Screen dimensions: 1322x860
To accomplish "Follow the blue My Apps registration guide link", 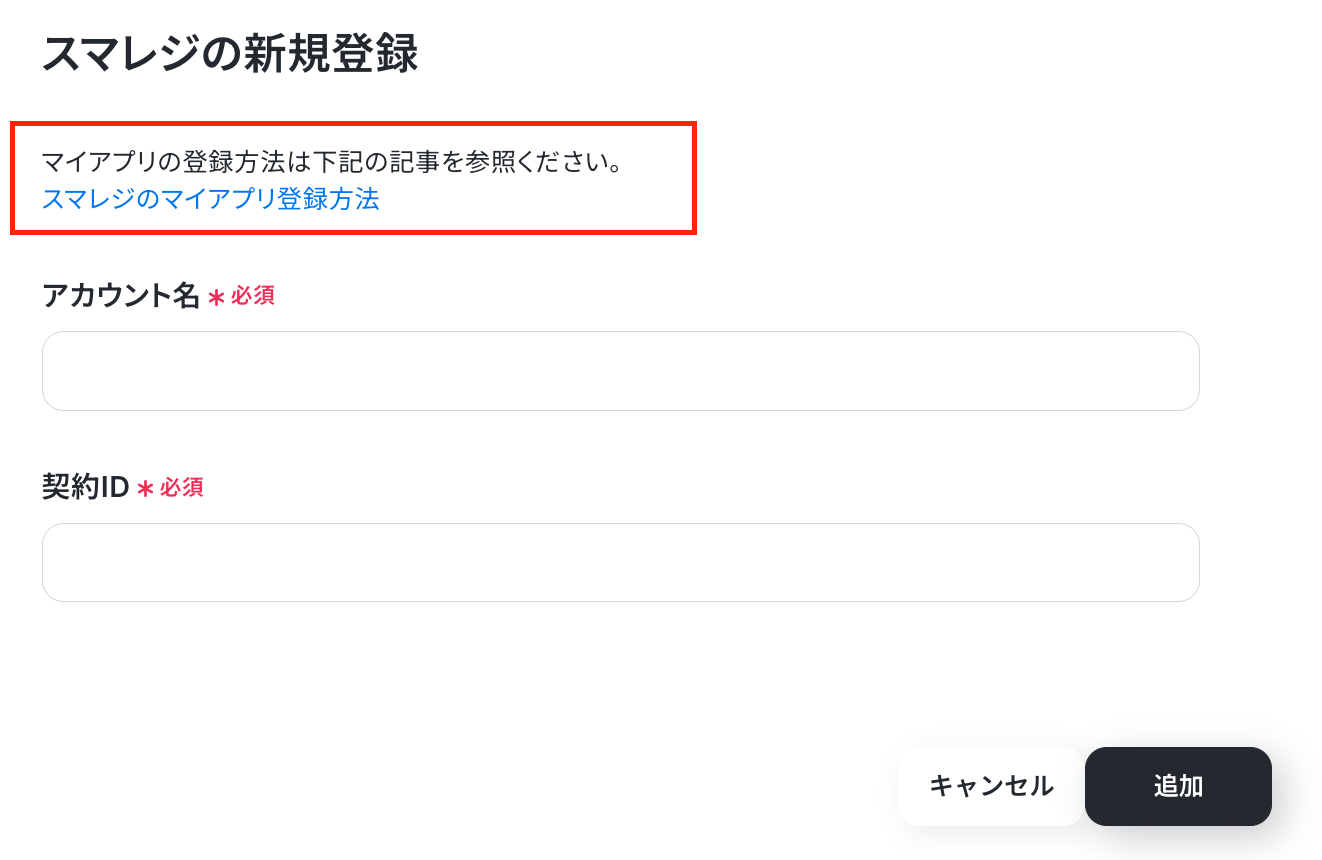I will (210, 199).
